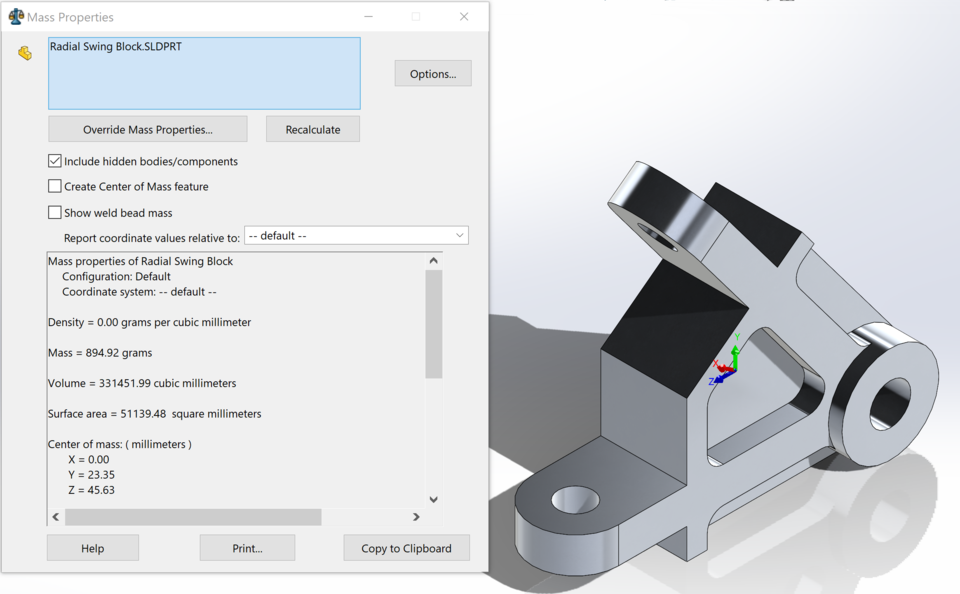Click Override Mass Properties
The width and height of the screenshot is (960, 594).
pyautogui.click(x=147, y=129)
